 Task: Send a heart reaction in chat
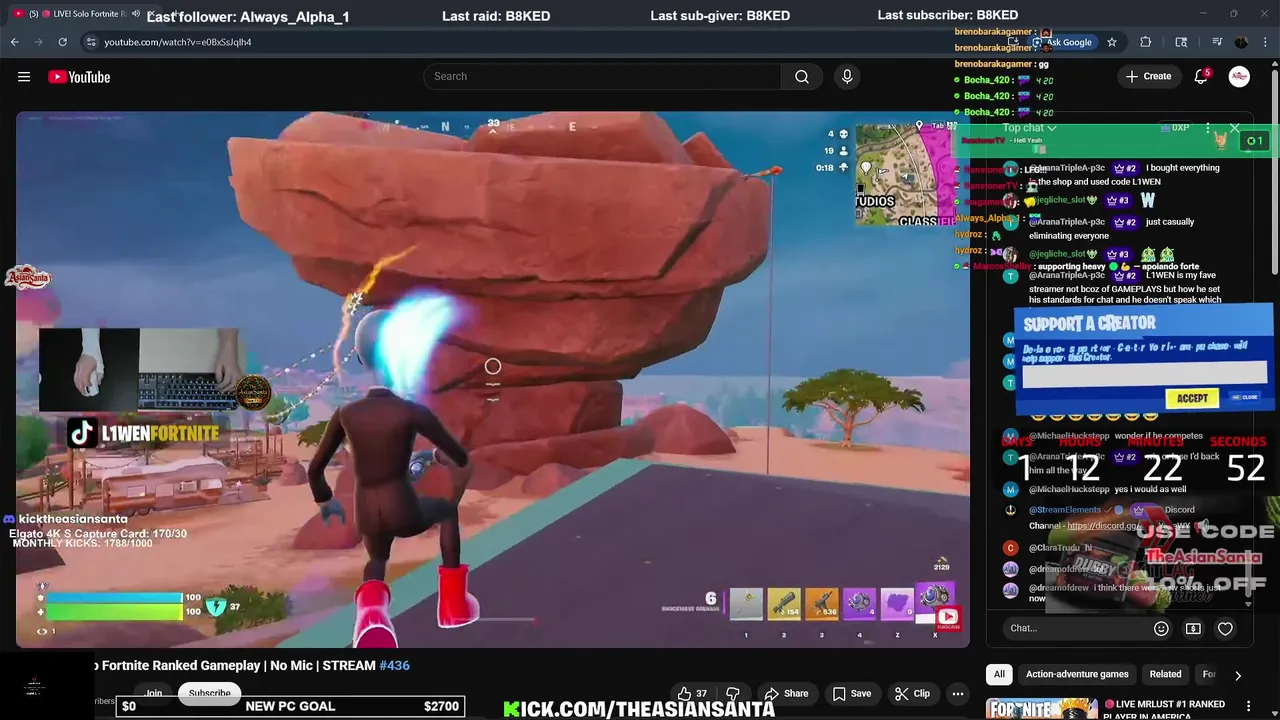pyautogui.click(x=1225, y=628)
